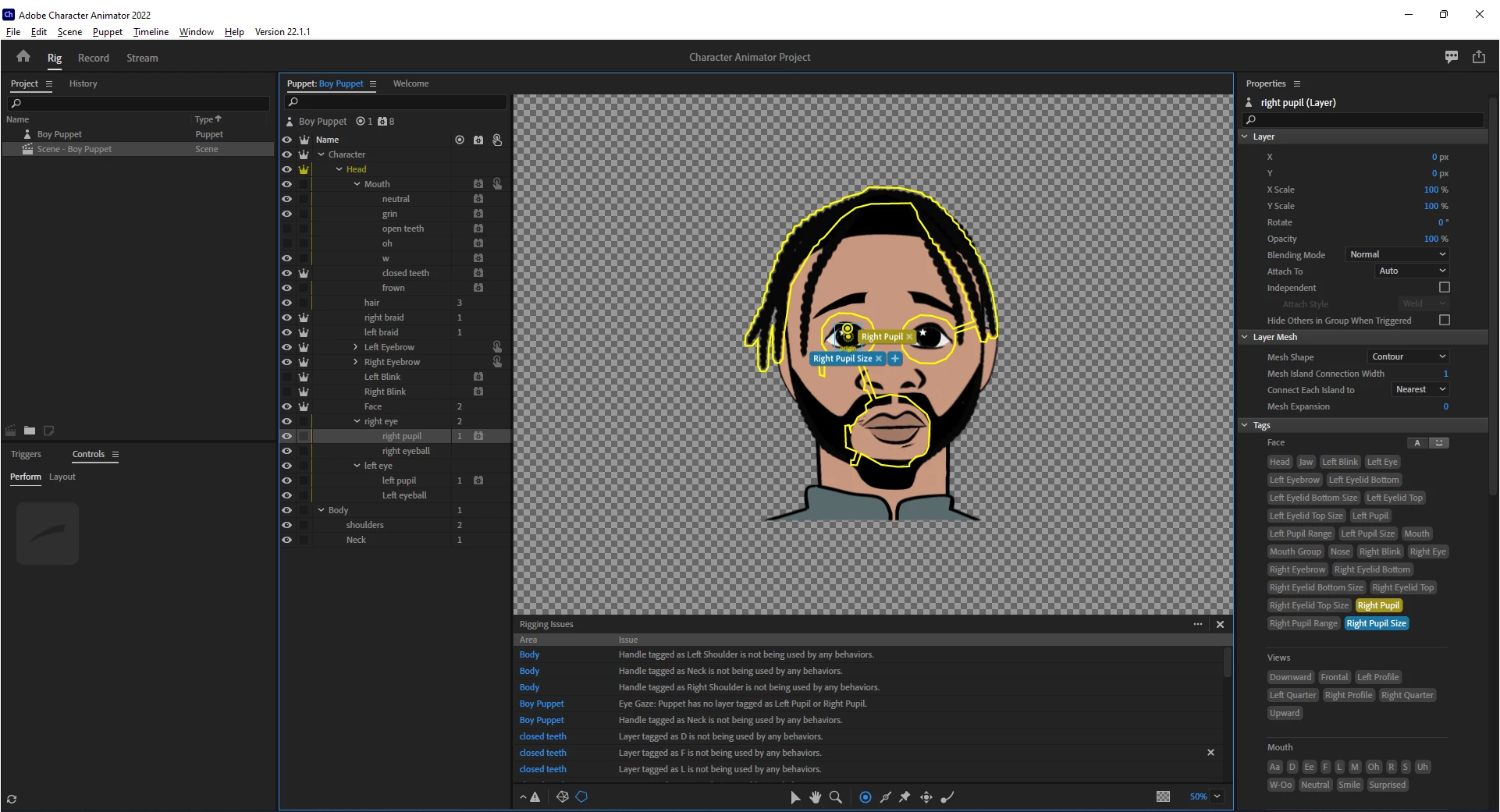The height and width of the screenshot is (812, 1500).
Task: Click the clapperboard add-to-scene icon below project list
Action: click(x=11, y=431)
